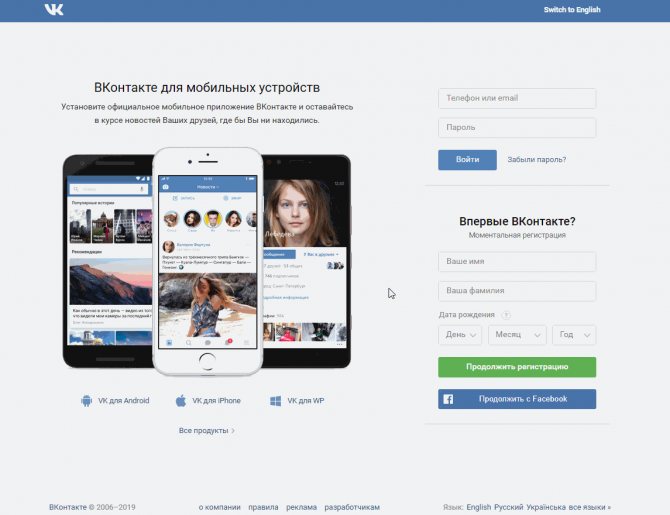Viewport: 670px width, 515px height.
Task: Open the Месяц month dropdown
Action: [517, 335]
